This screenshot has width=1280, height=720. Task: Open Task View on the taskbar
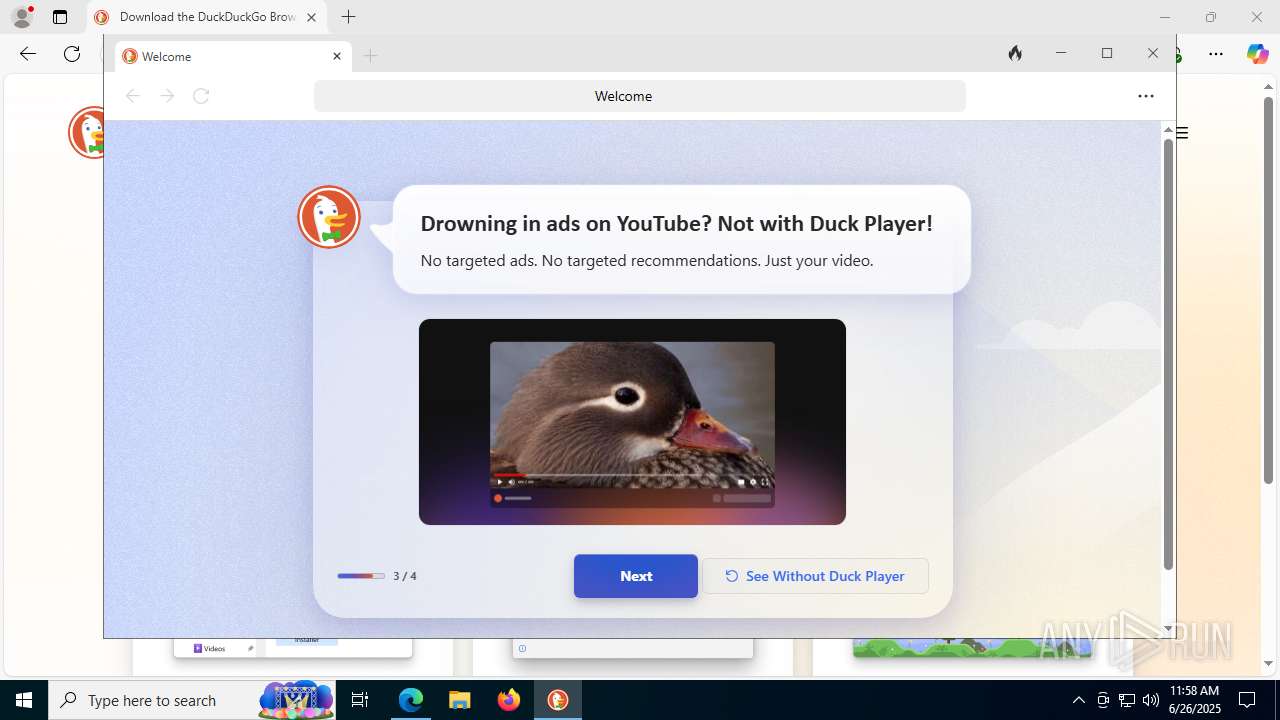point(361,700)
